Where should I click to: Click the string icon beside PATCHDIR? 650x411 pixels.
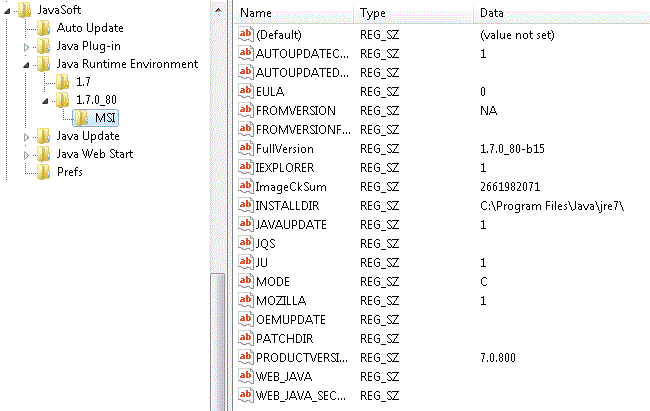tap(245, 338)
